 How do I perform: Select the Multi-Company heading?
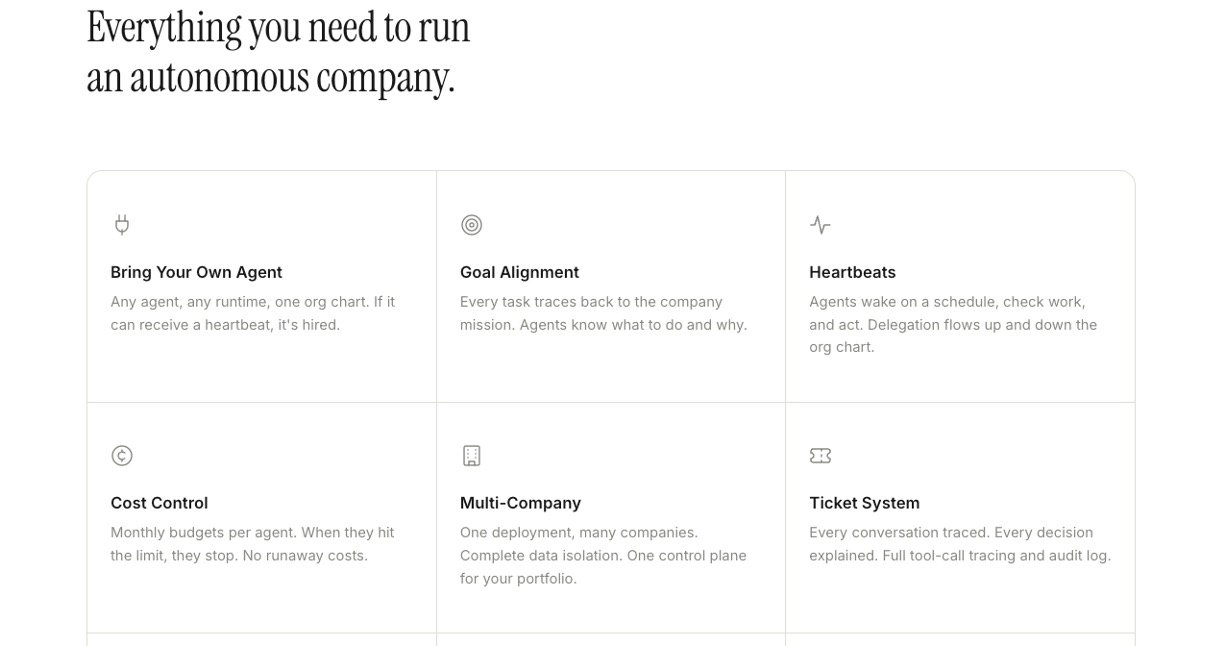[x=521, y=503]
